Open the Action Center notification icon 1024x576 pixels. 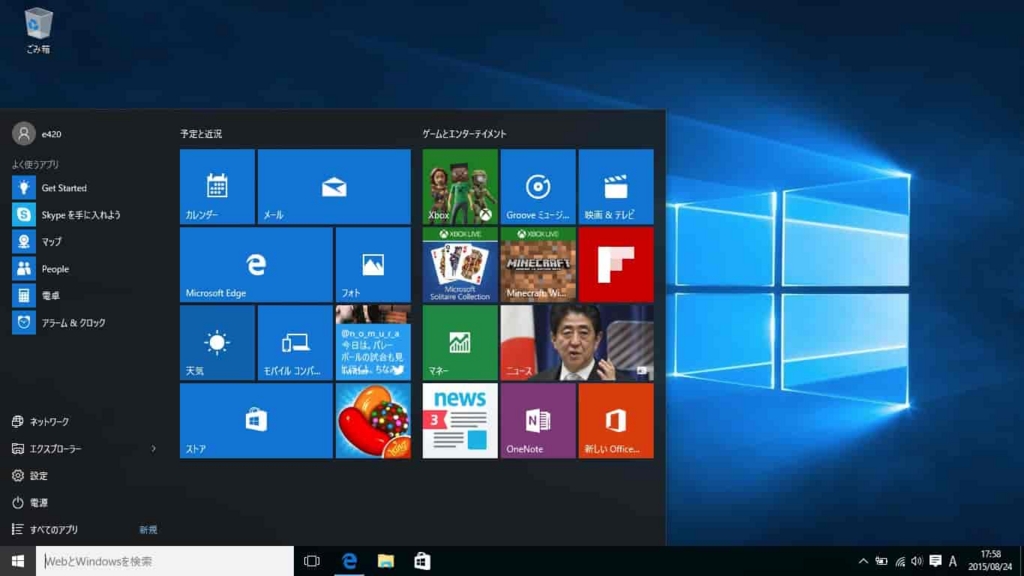(x=935, y=561)
